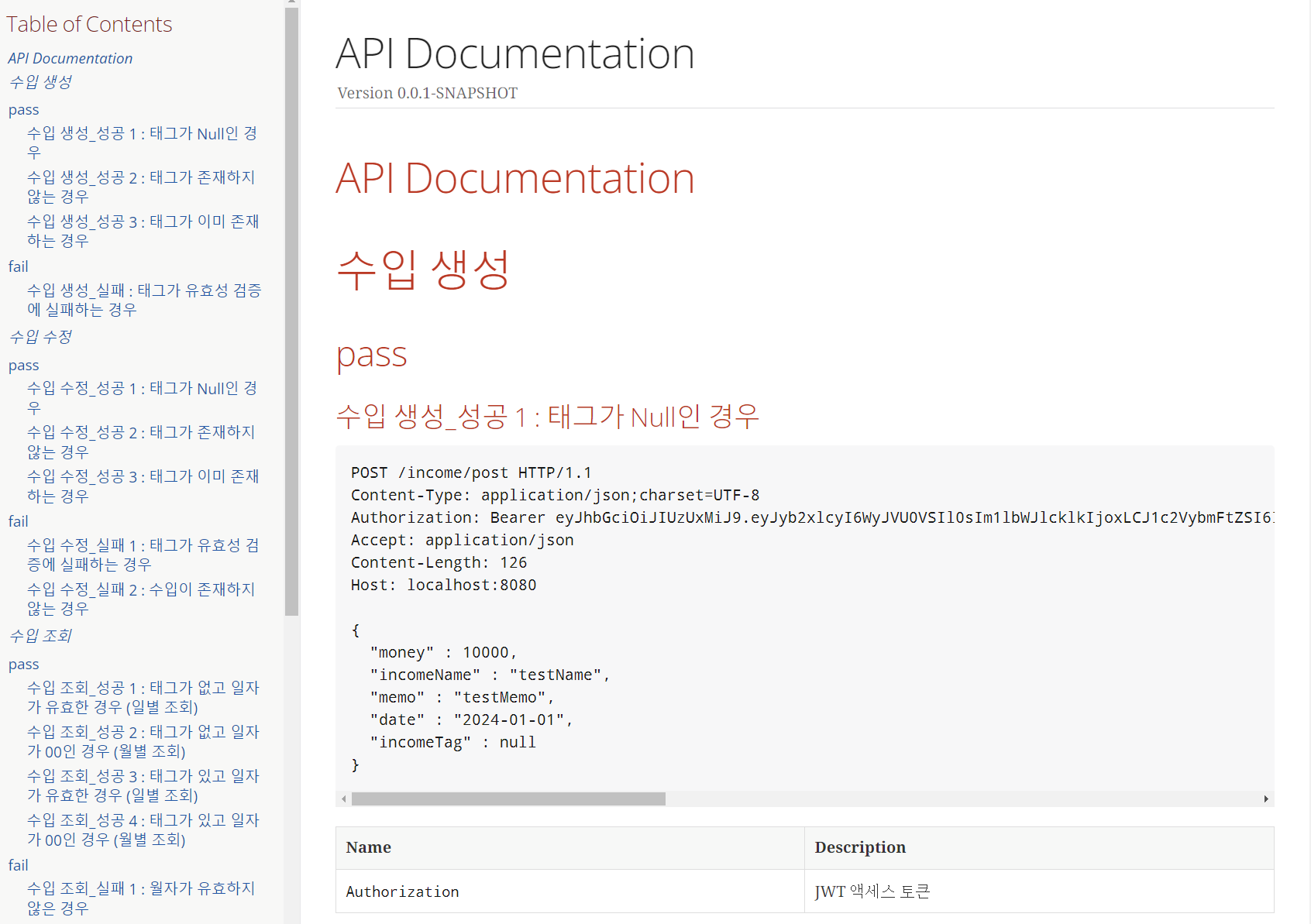The image size is (1311, 924).
Task: Click the 'Table of Contents' title
Action: (89, 24)
